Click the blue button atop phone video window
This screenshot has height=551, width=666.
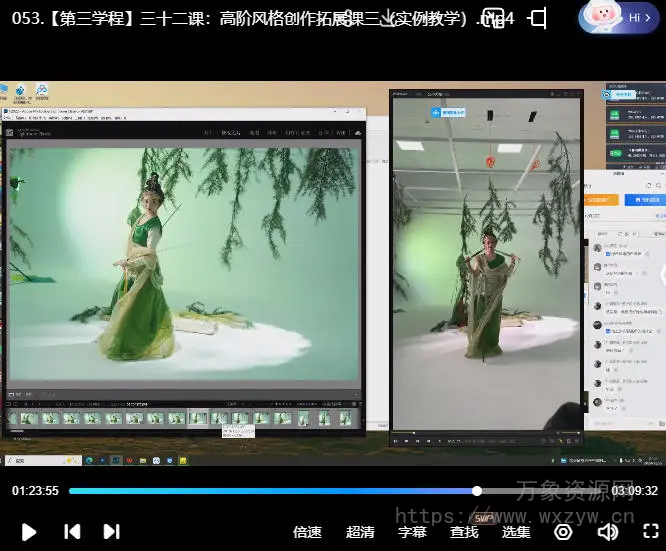tap(449, 113)
